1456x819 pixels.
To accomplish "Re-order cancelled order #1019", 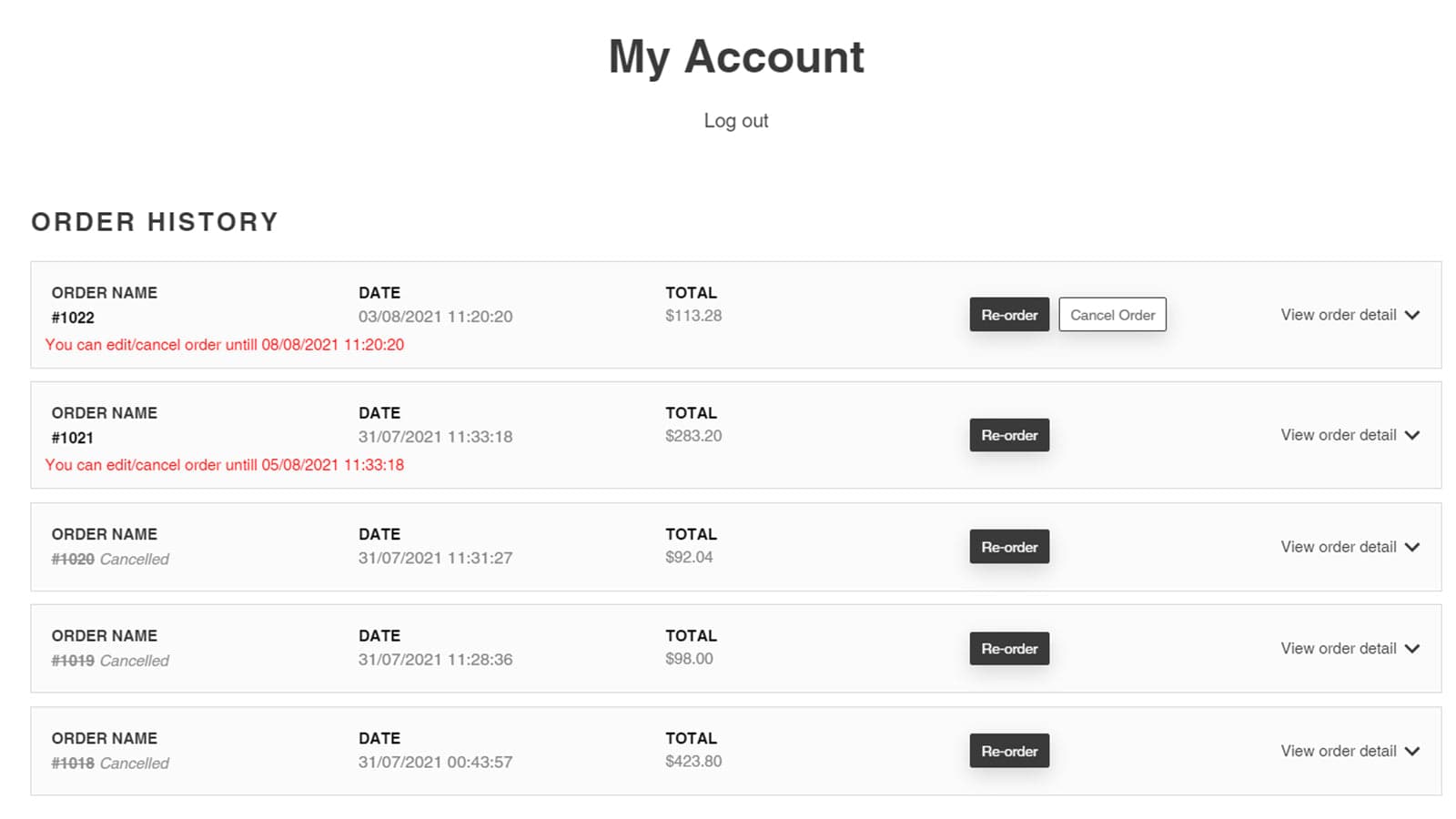I will tap(1009, 648).
